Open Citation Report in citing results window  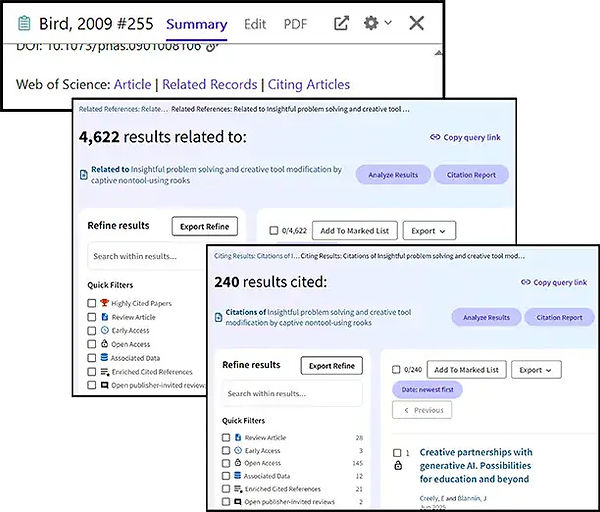coord(559,318)
